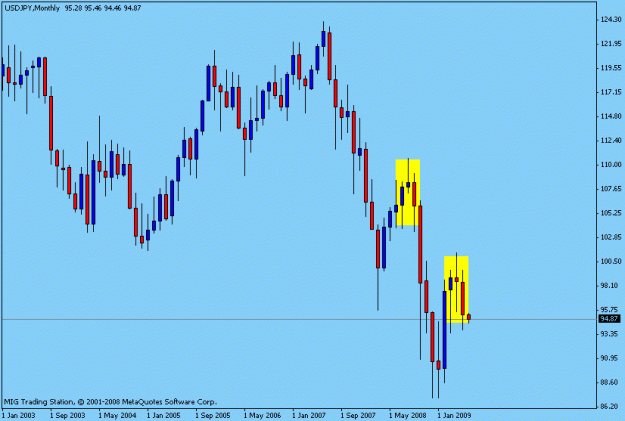Select the 86.20 price level label
625x421 pixels.
coord(611,406)
